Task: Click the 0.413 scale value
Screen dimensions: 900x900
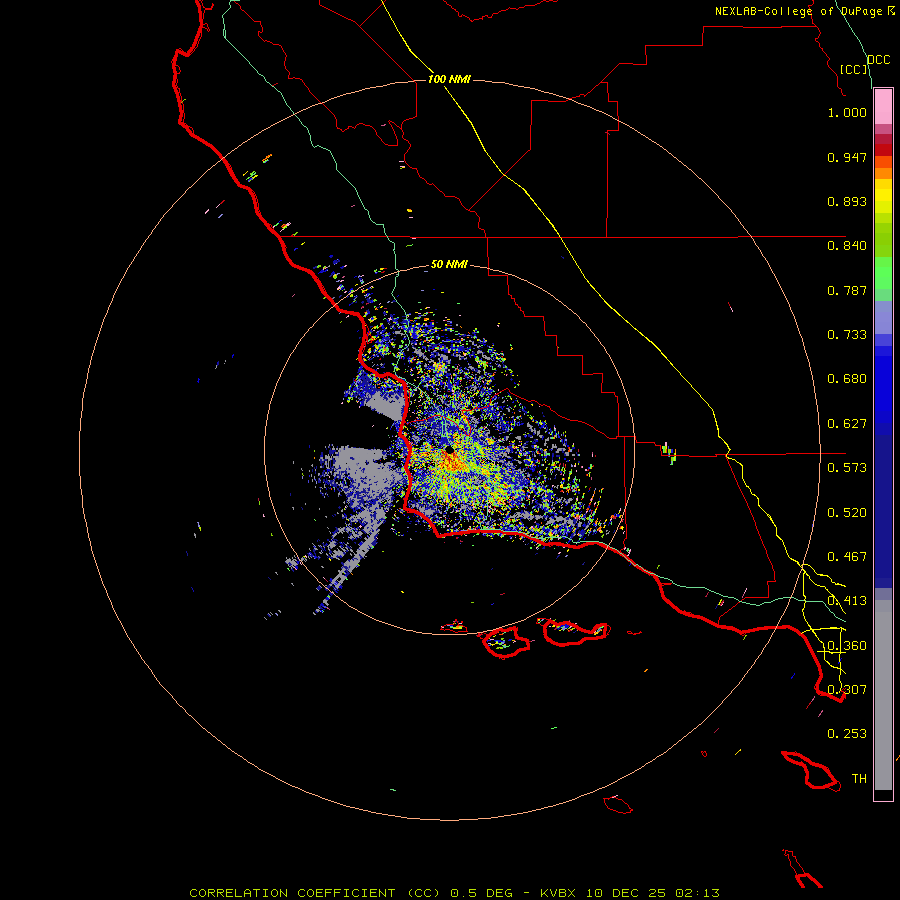Action: 847,601
